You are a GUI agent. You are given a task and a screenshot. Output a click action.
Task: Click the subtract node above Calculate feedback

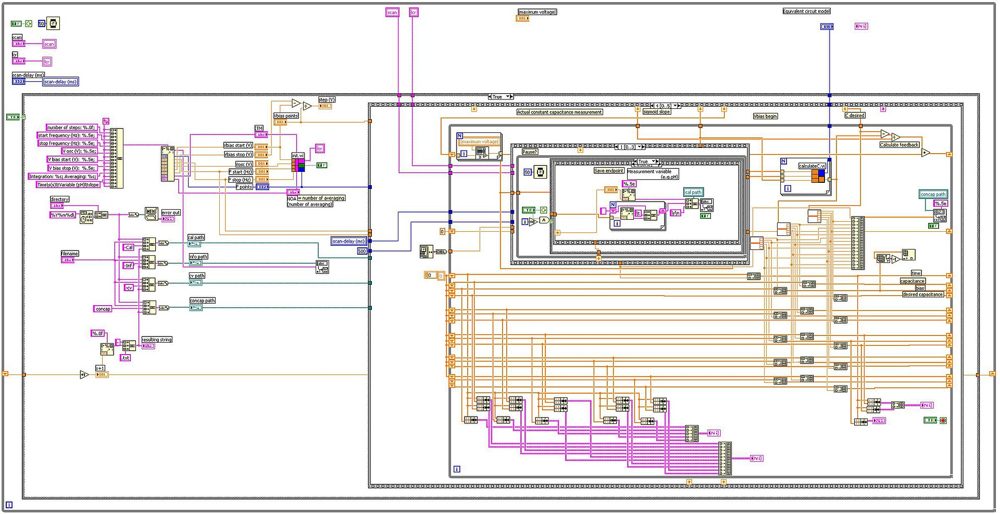[885, 134]
